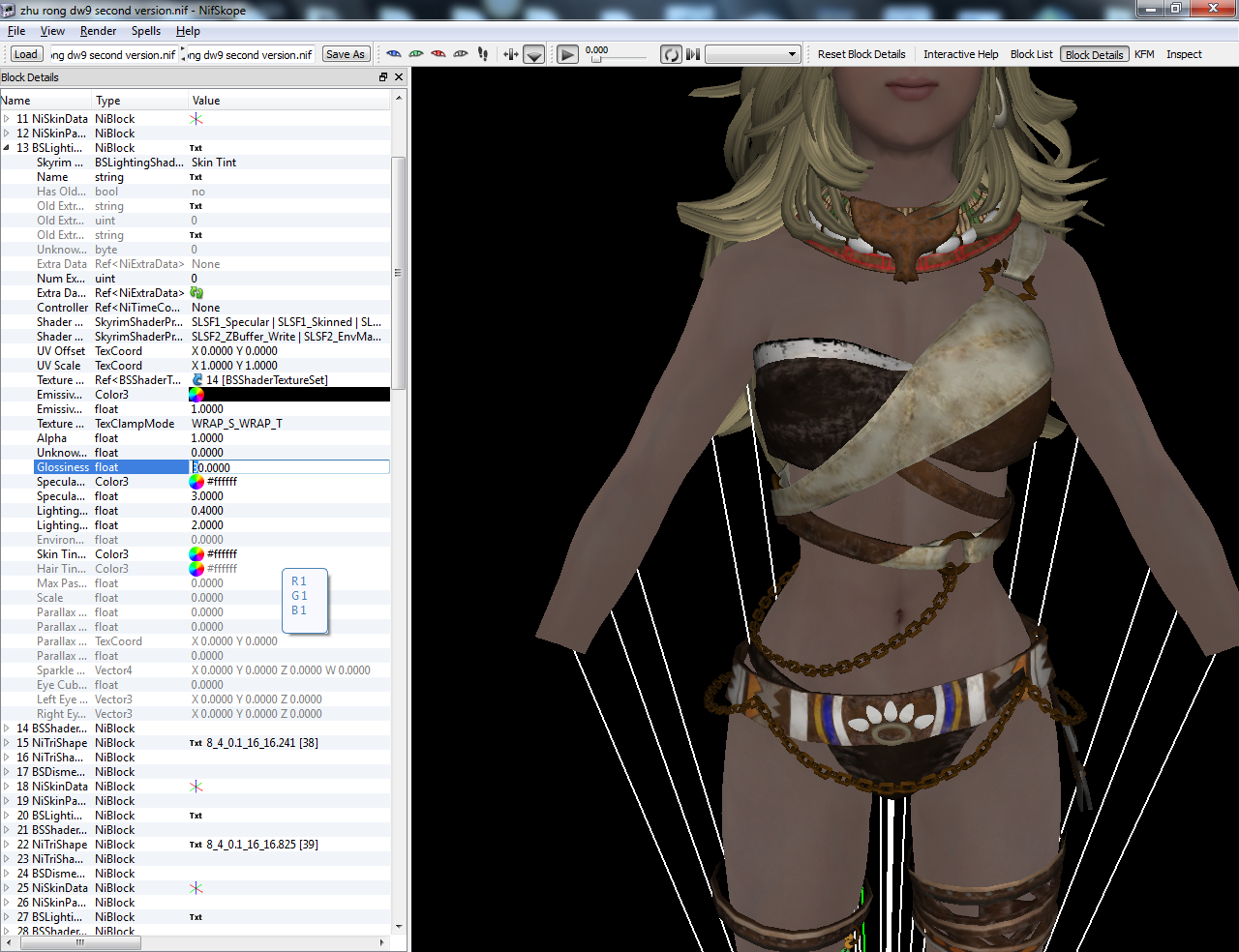Close the Block Details panel
Image resolution: width=1239 pixels, height=952 pixels.
399,76
